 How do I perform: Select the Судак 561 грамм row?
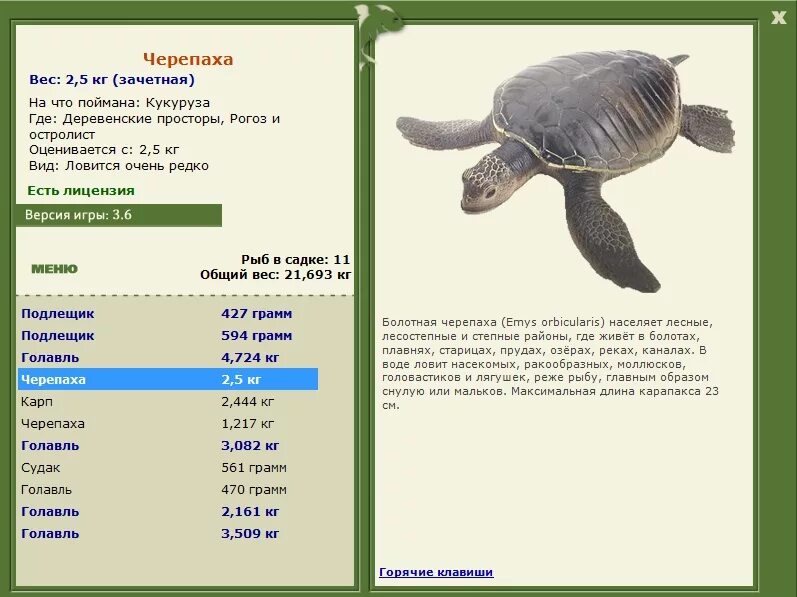coord(168,467)
